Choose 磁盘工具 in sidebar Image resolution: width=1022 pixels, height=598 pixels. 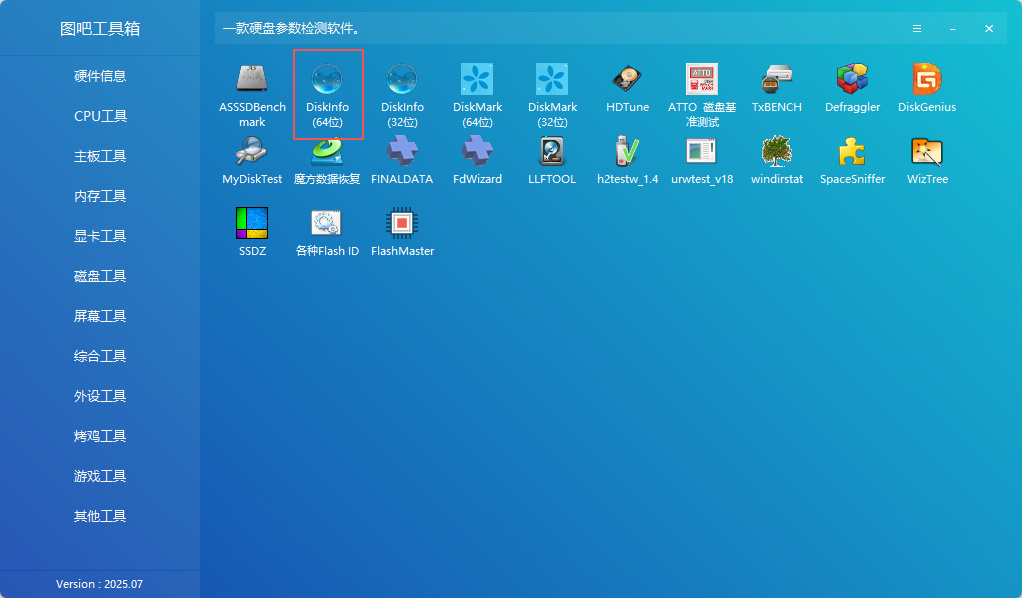(100, 276)
